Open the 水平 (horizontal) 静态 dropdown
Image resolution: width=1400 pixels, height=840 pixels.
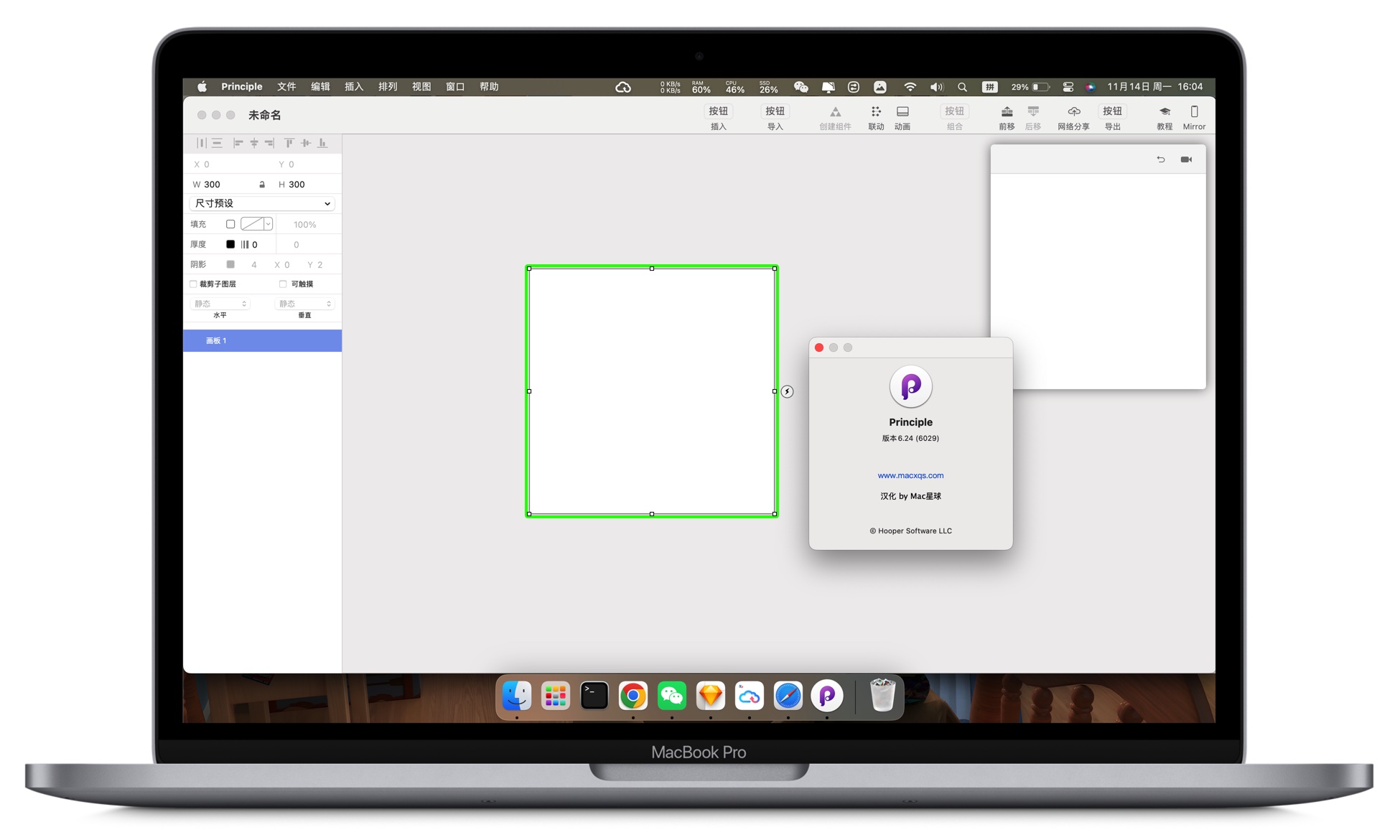click(x=220, y=304)
